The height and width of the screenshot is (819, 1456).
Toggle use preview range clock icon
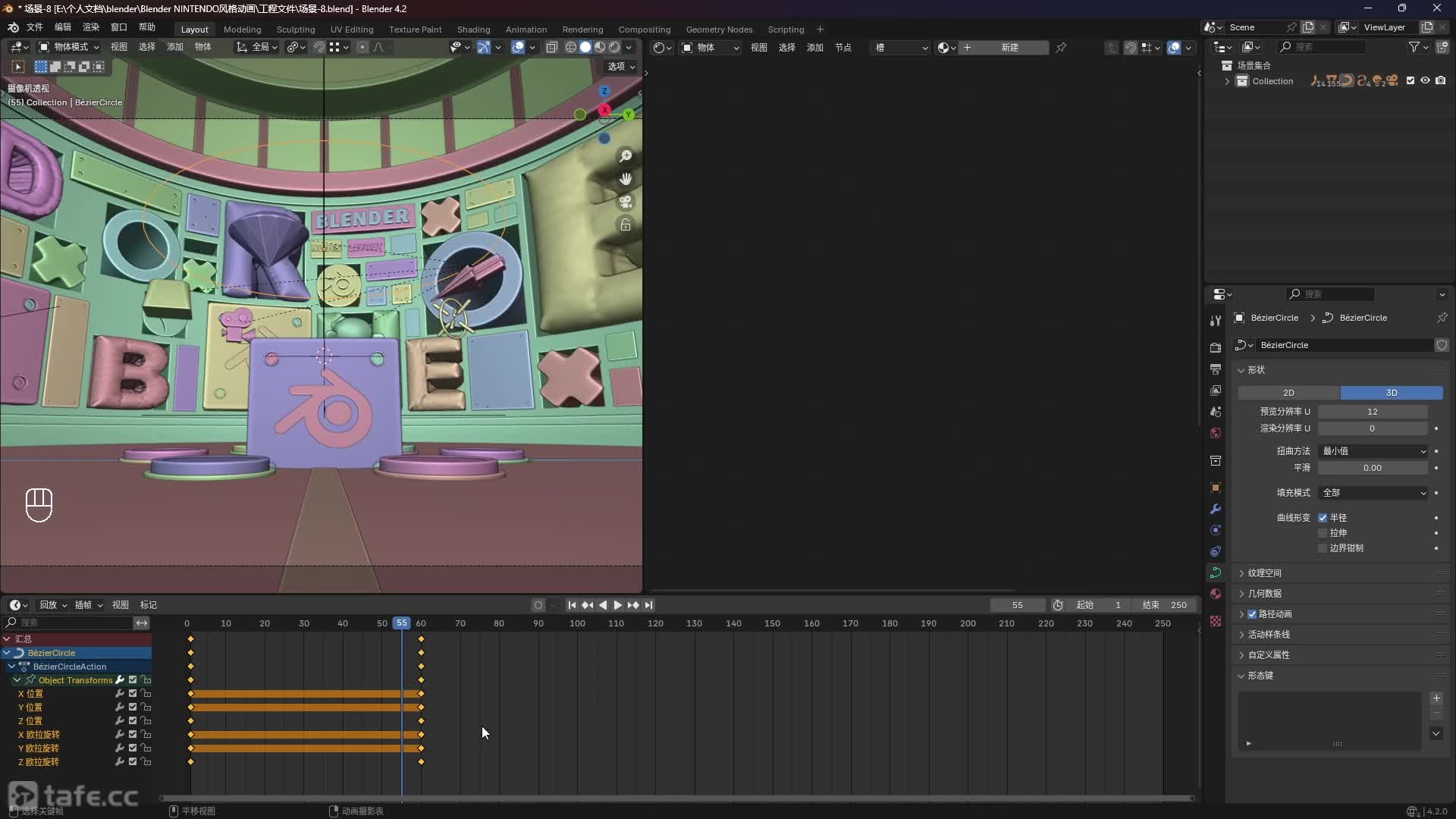[x=1058, y=605]
